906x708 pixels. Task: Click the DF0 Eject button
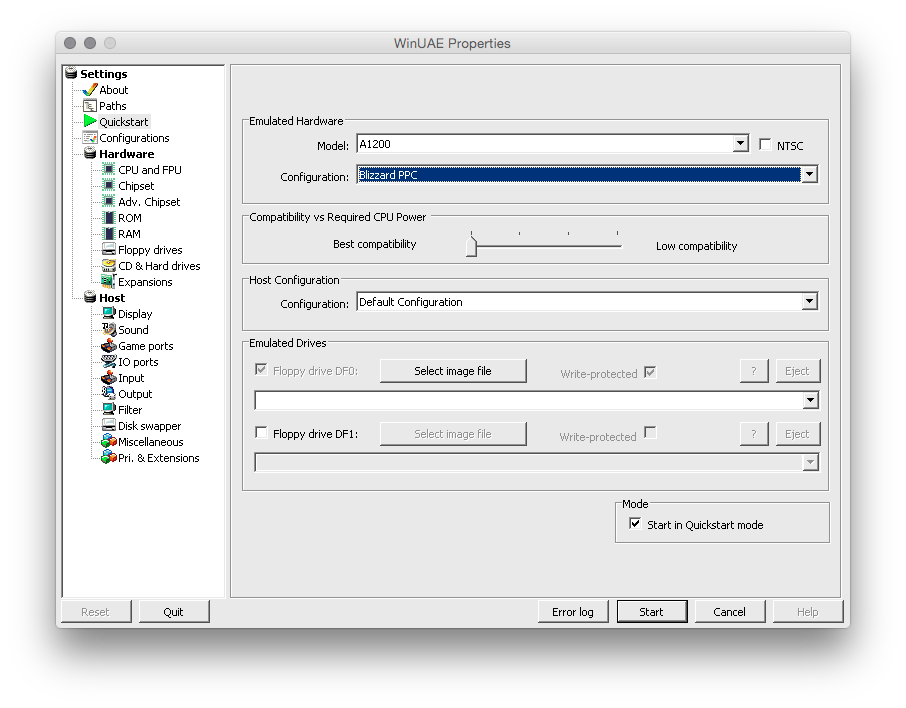point(797,371)
